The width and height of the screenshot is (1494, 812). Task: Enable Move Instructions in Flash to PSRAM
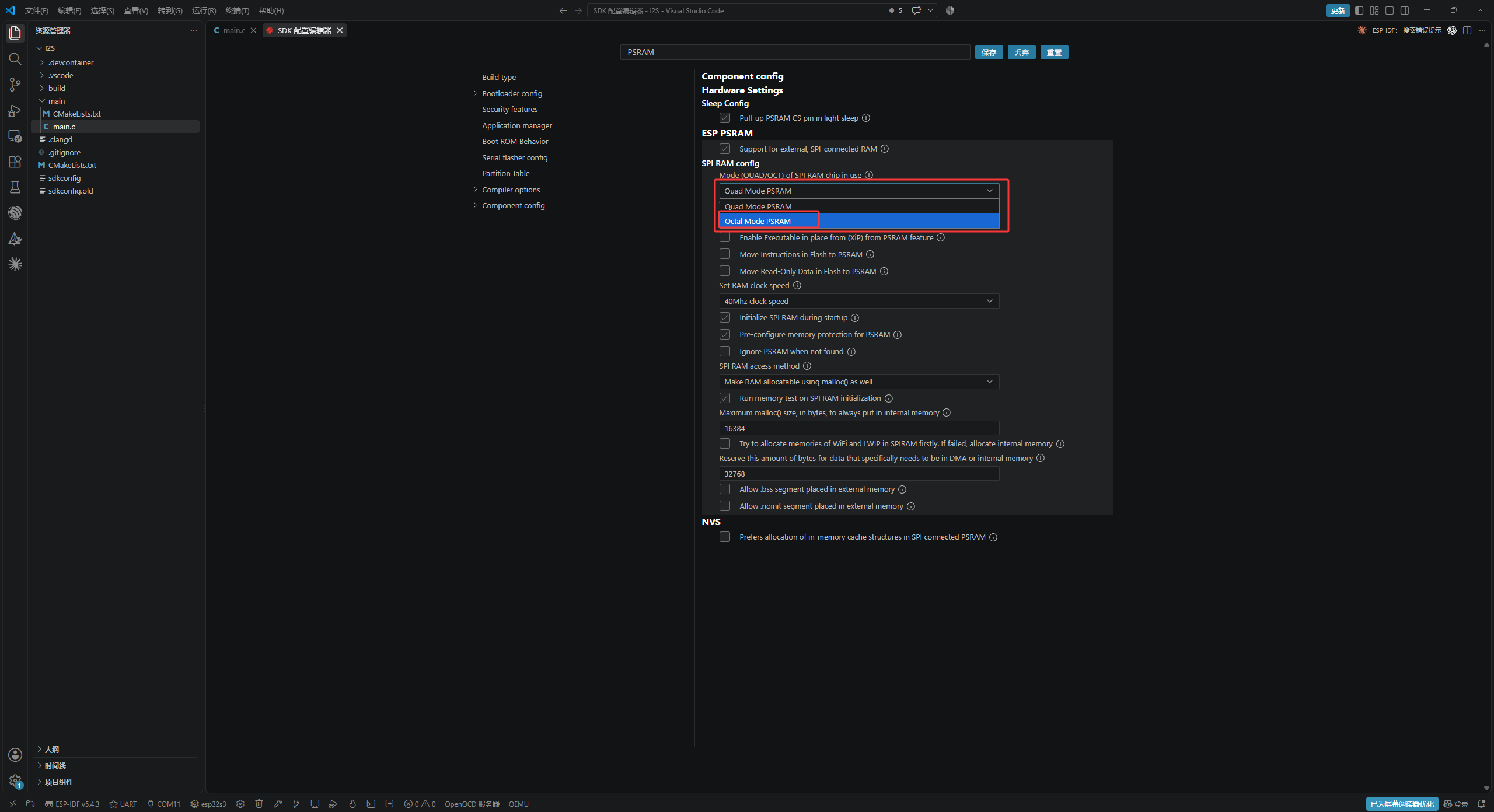[x=725, y=254]
